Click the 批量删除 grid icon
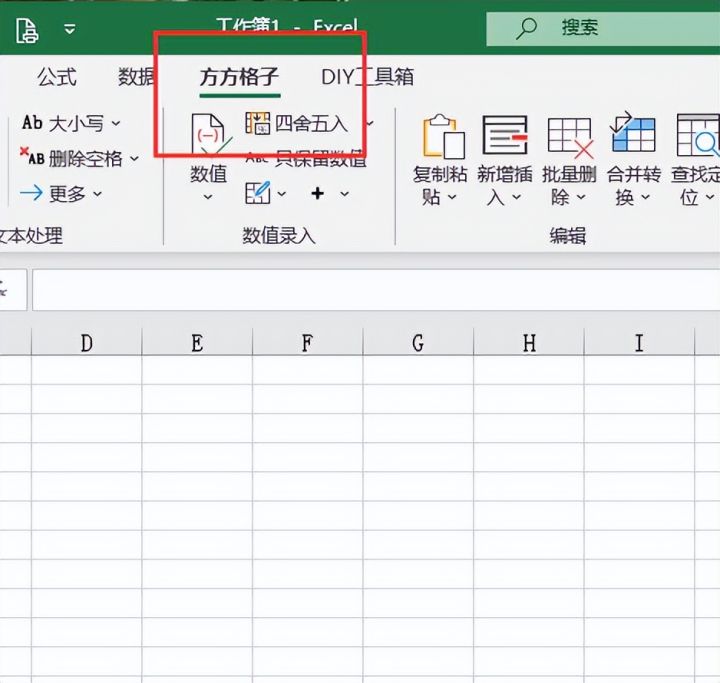 pos(570,138)
